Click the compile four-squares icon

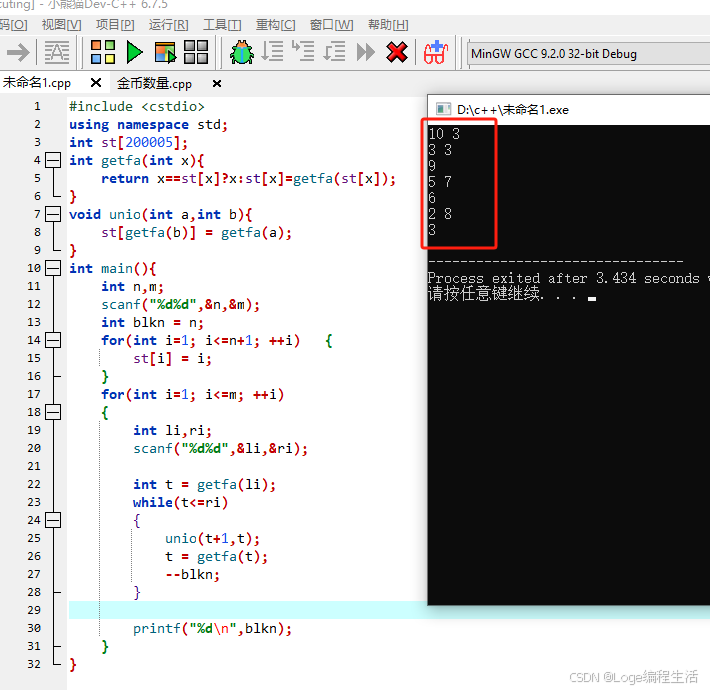103,52
